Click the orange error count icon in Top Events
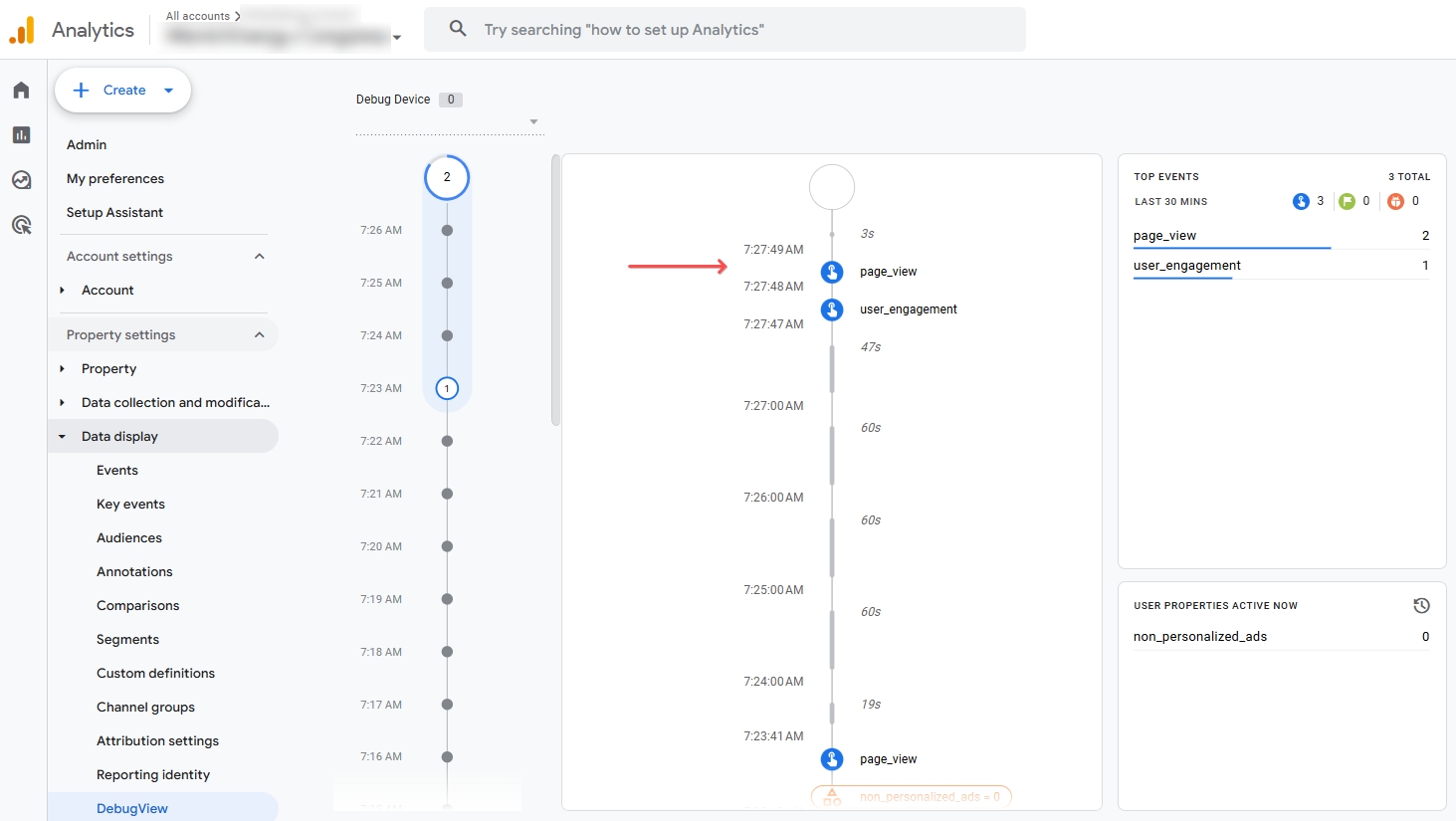This screenshot has width=1456, height=821. 1396,201
